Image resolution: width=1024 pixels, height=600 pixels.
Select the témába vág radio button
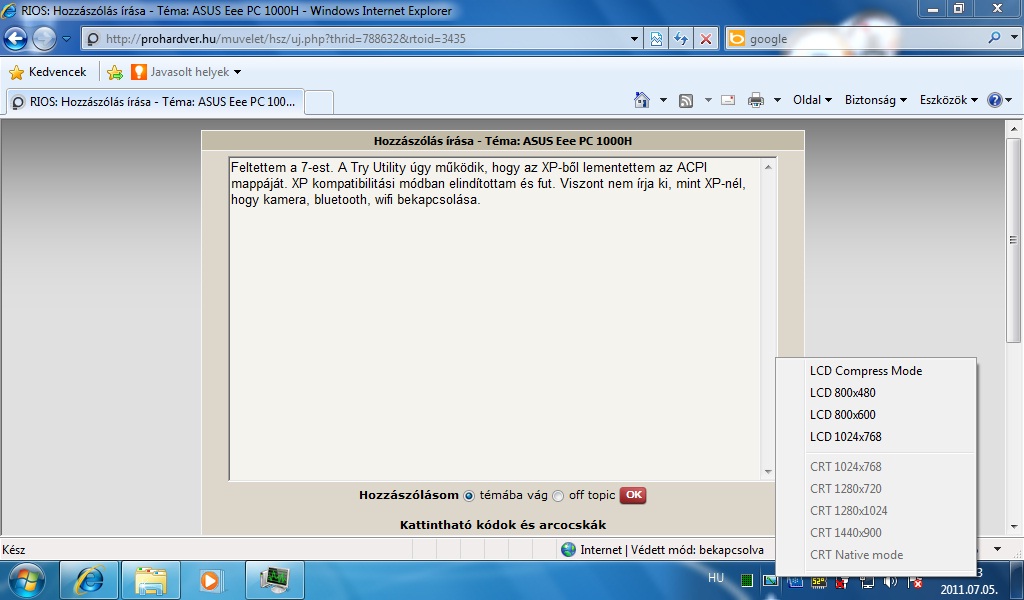pos(469,496)
